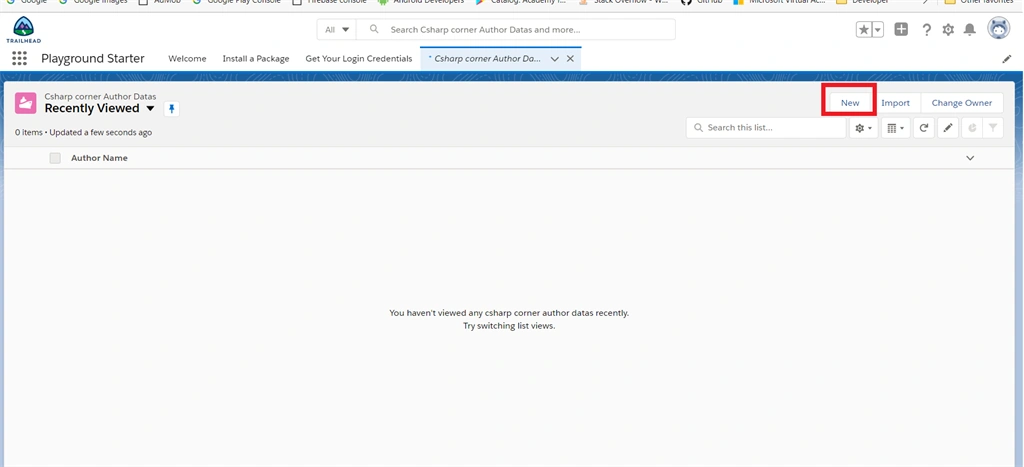Open the All search scope dropdown
Image resolution: width=1024 pixels, height=467 pixels.
pyautogui.click(x=337, y=29)
